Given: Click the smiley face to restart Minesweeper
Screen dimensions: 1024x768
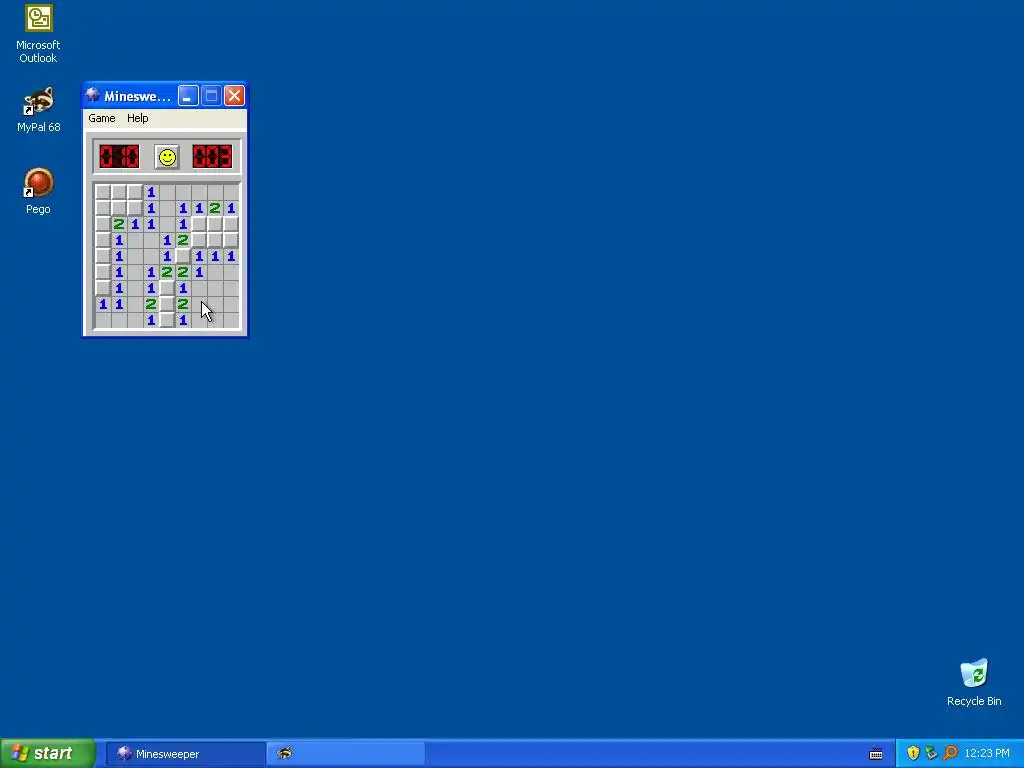Looking at the screenshot, I should click(167, 157).
